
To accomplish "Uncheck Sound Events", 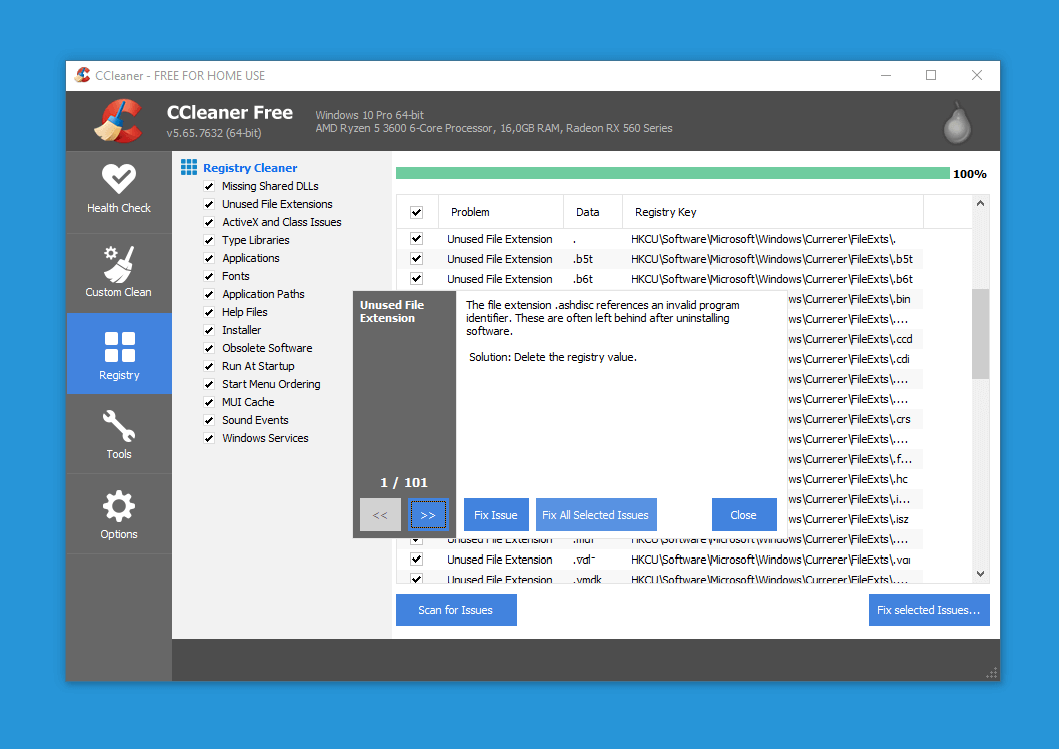I will (209, 420).
